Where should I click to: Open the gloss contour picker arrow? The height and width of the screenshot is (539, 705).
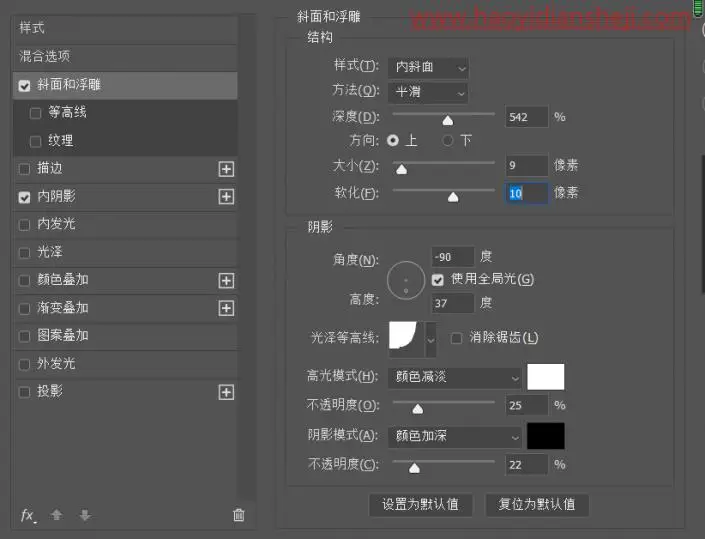(x=431, y=339)
